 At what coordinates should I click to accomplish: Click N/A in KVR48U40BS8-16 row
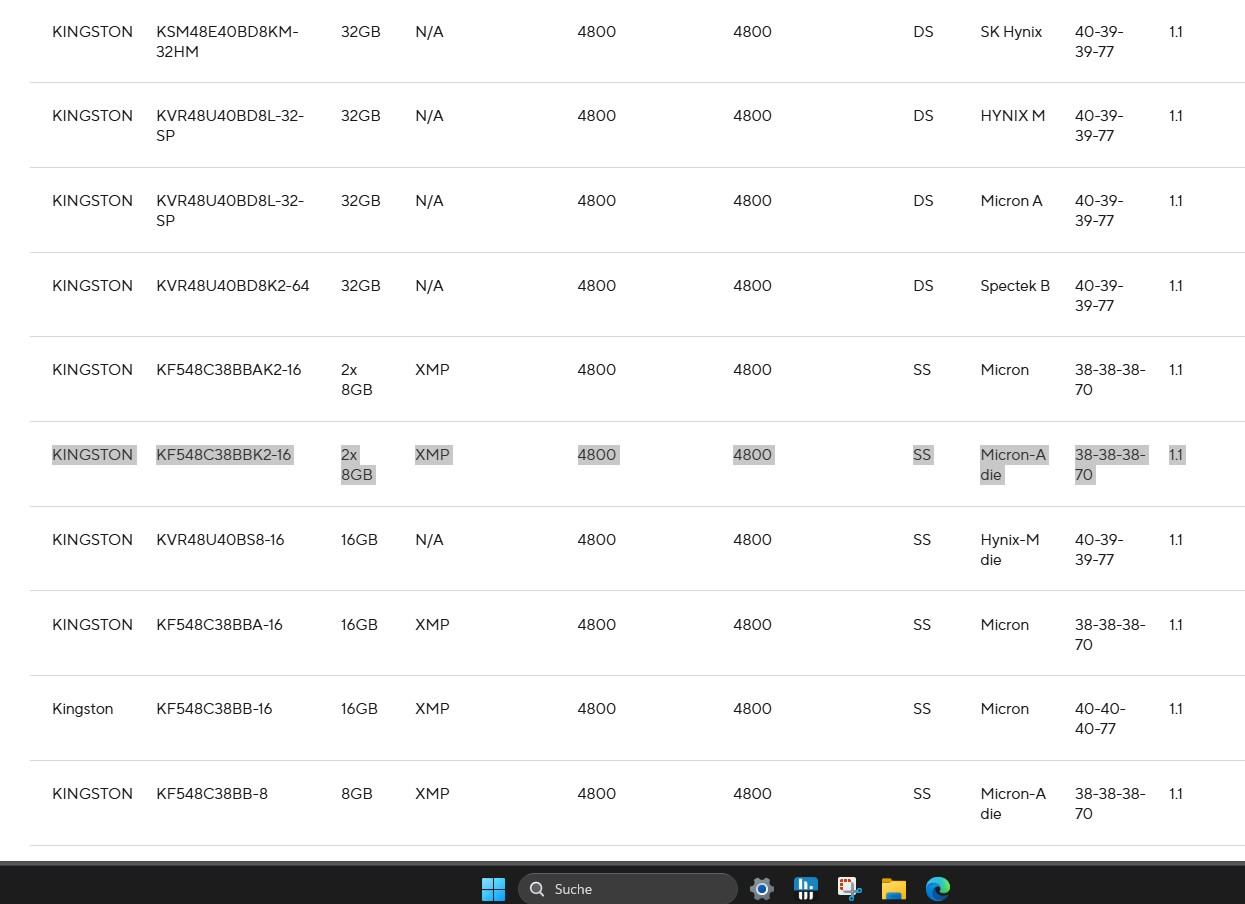(429, 540)
